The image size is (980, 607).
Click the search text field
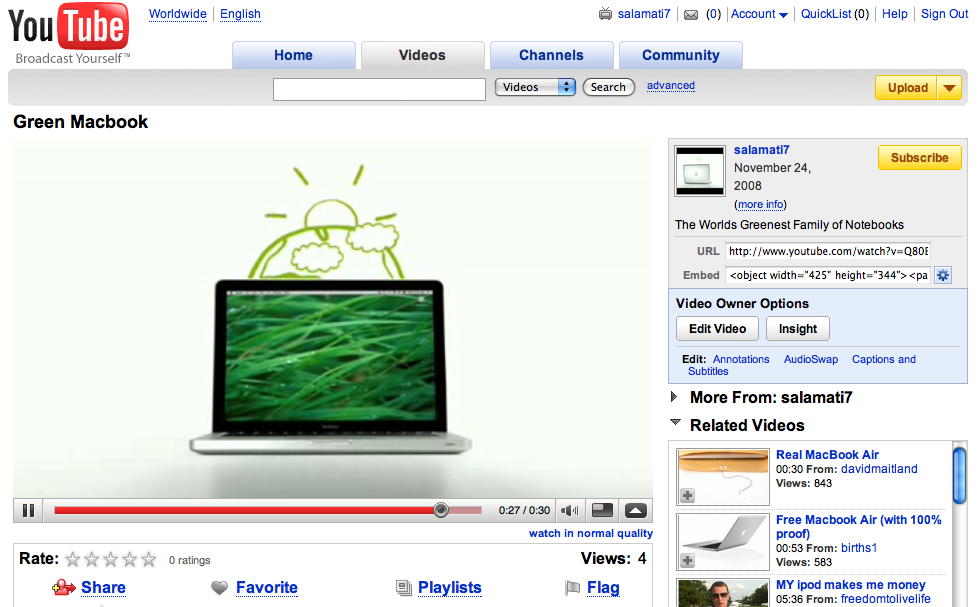(x=379, y=89)
